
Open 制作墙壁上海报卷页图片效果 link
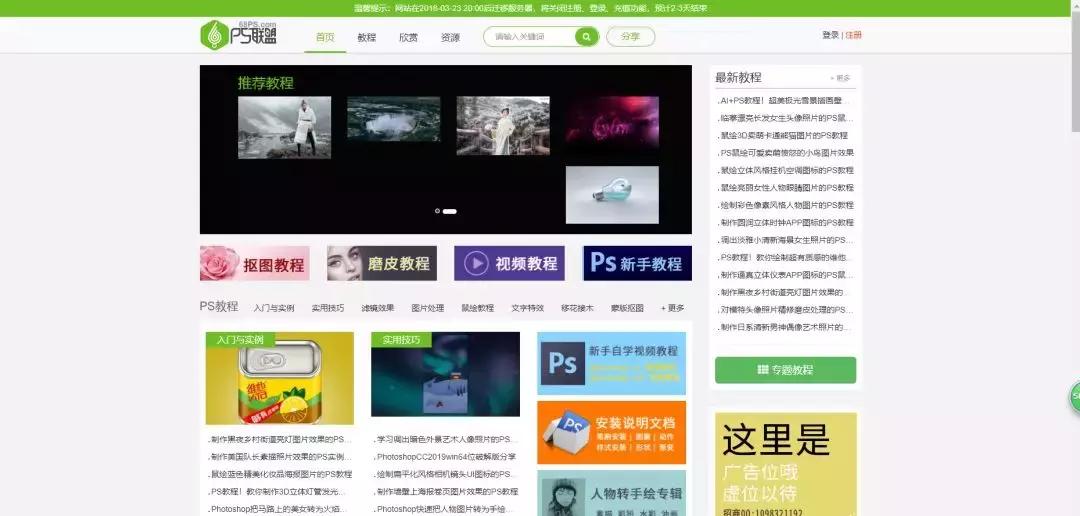446,492
